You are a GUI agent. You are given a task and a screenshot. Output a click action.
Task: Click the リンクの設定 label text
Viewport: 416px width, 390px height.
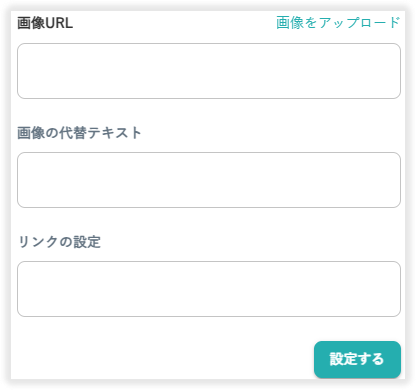[x=59, y=242]
